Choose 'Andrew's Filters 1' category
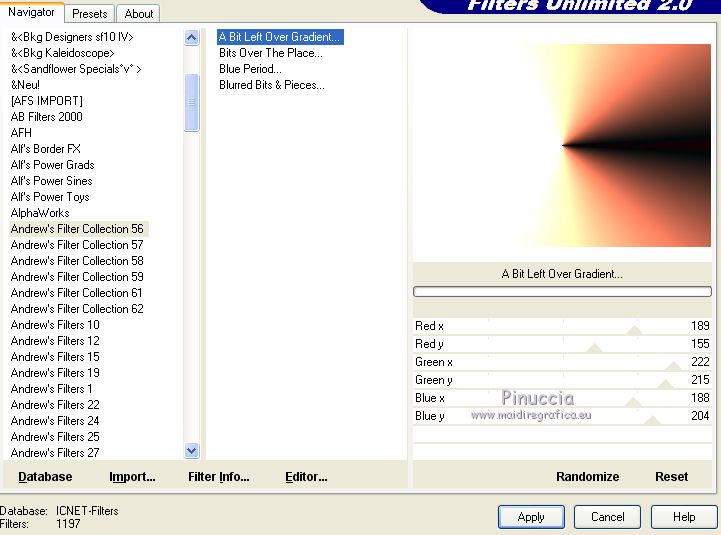 (52, 389)
